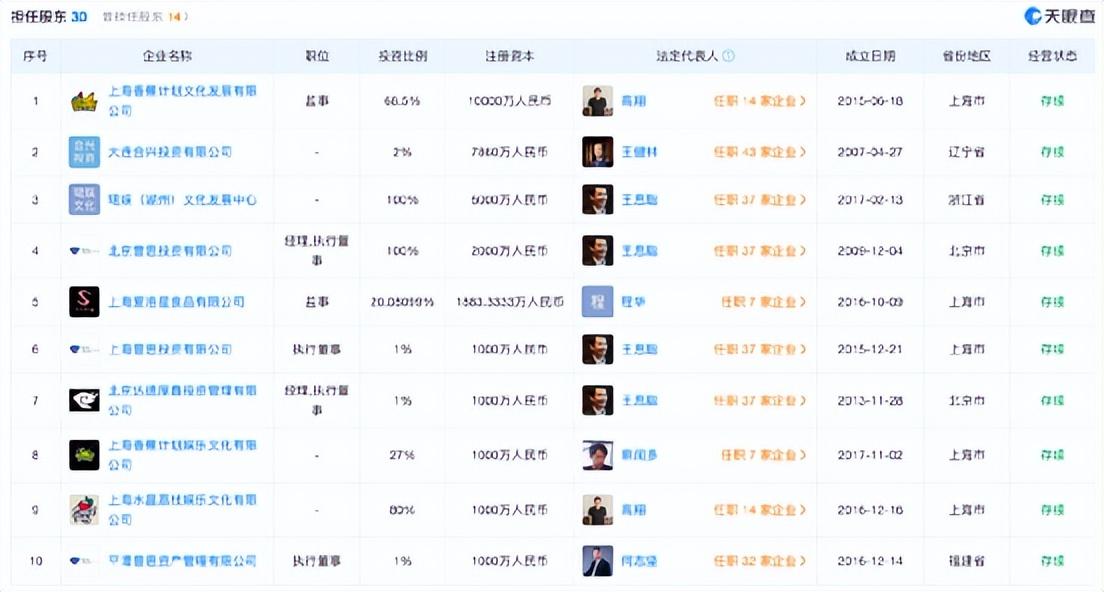Click the company logo in row 9
The height and width of the screenshot is (592, 1104).
[84, 509]
